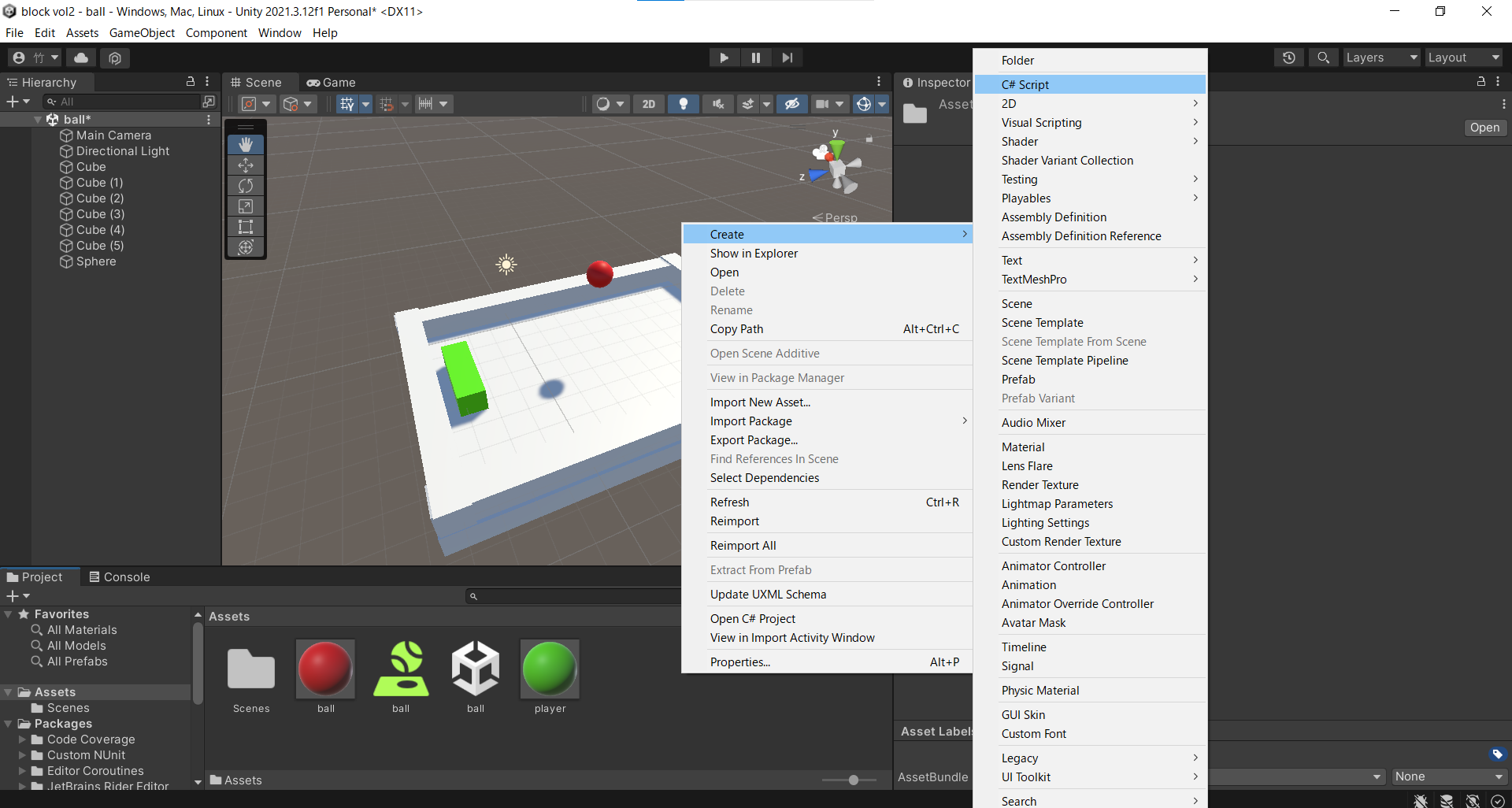Viewport: 1512px width, 808px height.
Task: Click the asset labels tag icon
Action: (1498, 754)
